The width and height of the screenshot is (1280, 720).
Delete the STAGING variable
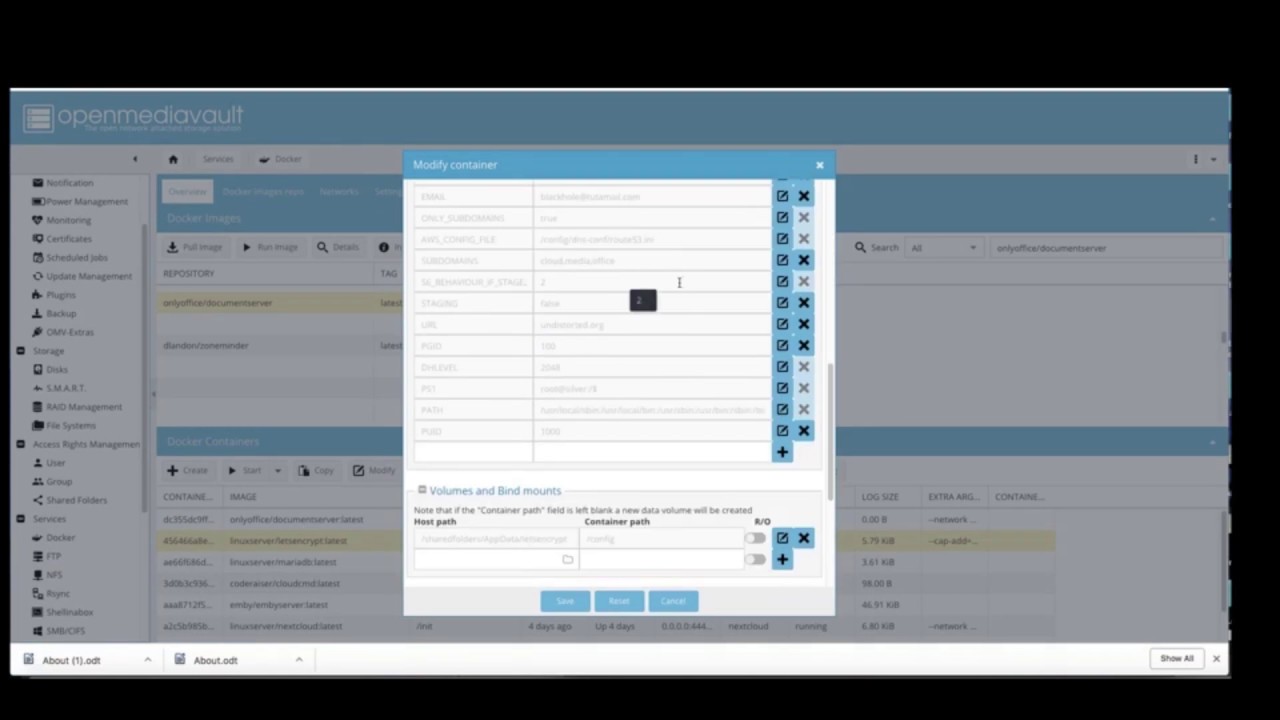pos(803,303)
